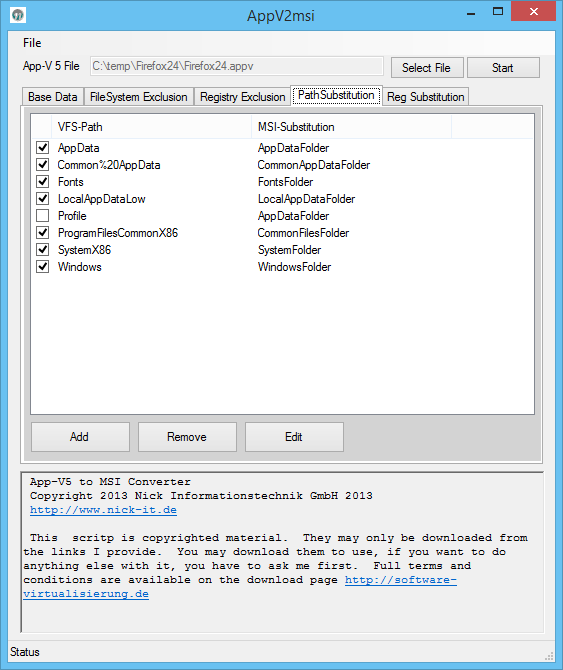Select the LocalAppDataFolder substitution cell
This screenshot has height=670, width=563.
(306, 199)
